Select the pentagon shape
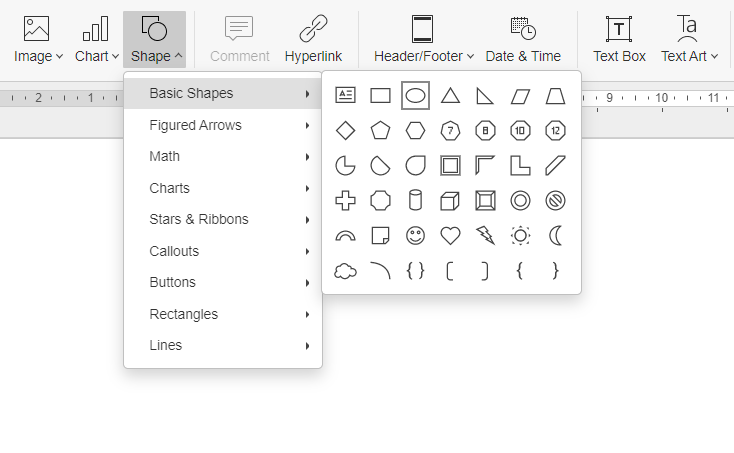Viewport: 734px width, 453px height. pyautogui.click(x=380, y=131)
